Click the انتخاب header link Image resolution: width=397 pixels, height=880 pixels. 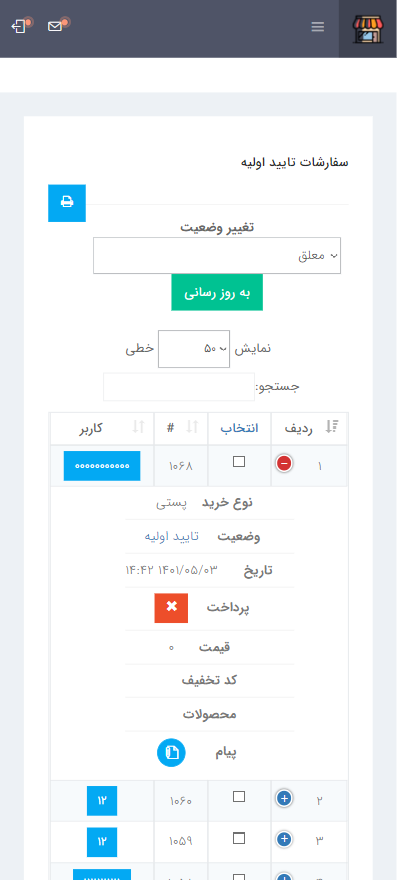[239, 428]
